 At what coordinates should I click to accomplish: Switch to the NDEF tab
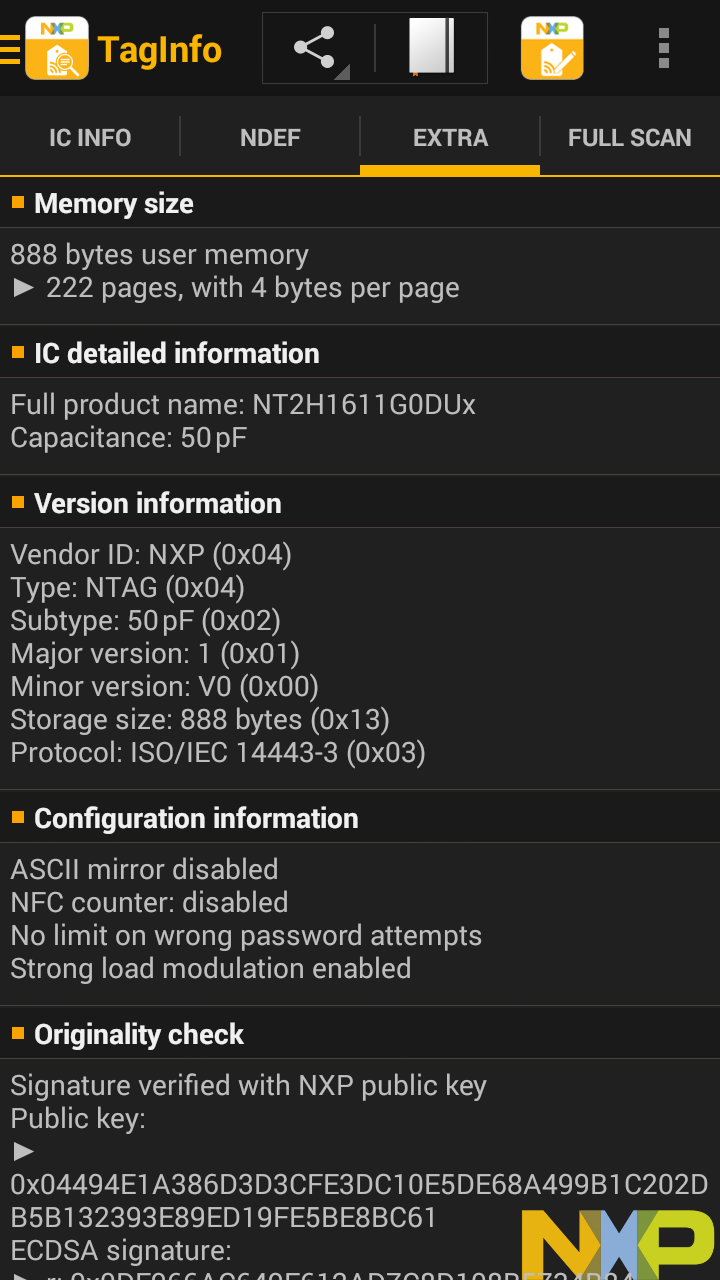(270, 138)
